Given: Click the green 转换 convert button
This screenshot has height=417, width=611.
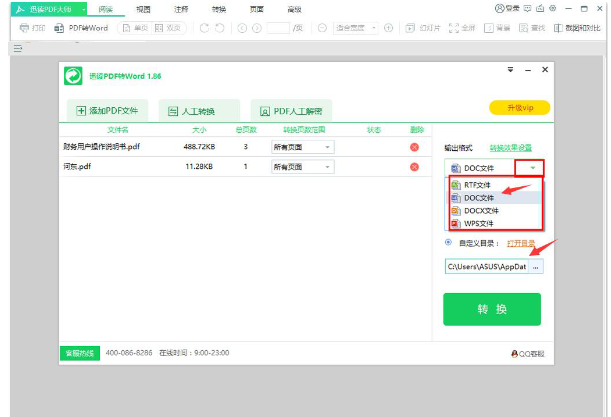Looking at the screenshot, I should click(x=491, y=309).
